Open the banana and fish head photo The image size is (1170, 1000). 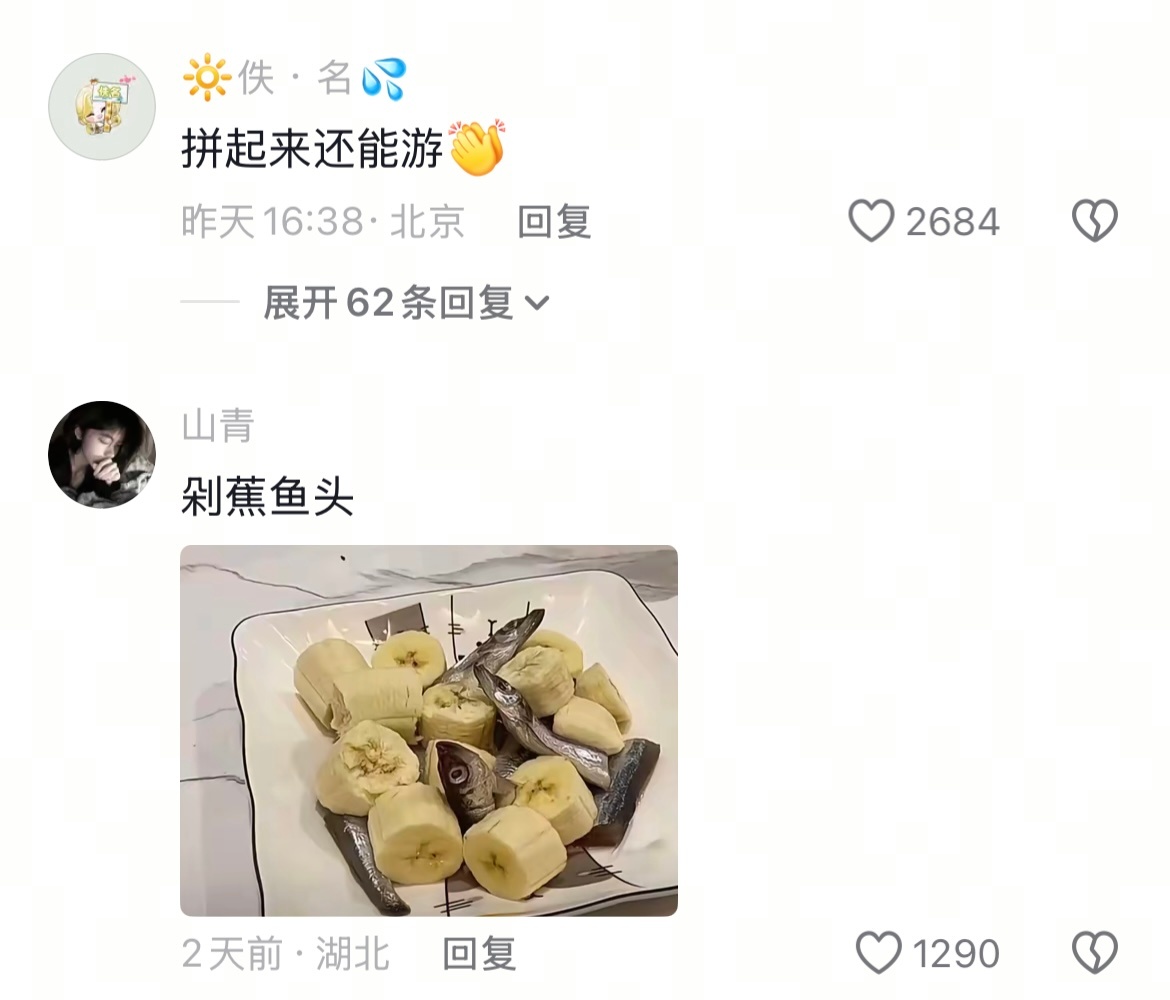tap(429, 731)
